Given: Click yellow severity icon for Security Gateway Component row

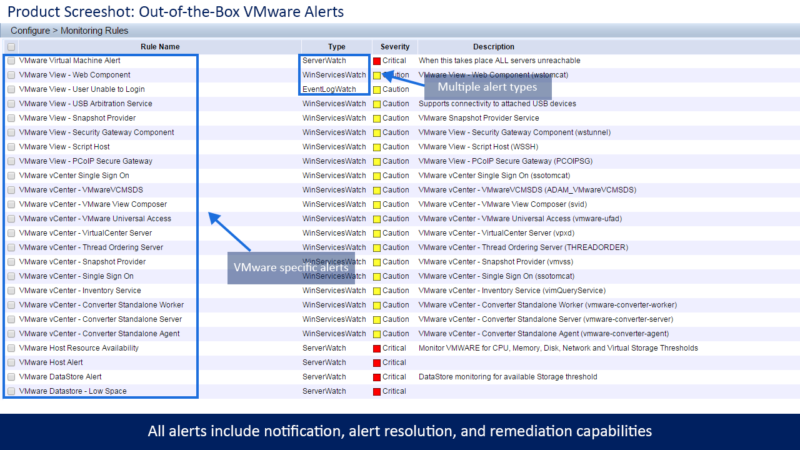Looking at the screenshot, I should (377, 133).
